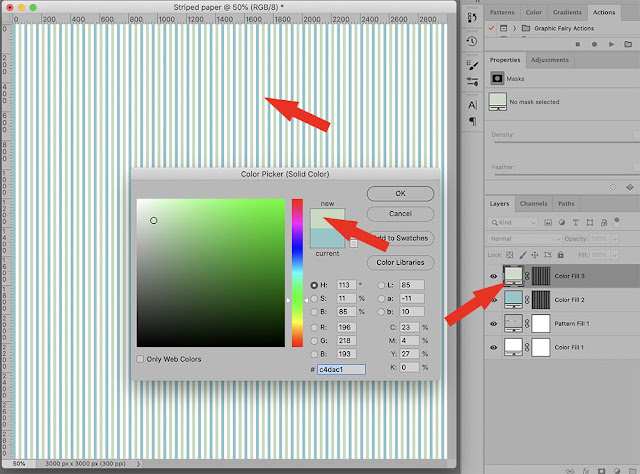Open the Normal blend mode dropdown
This screenshot has width=640, height=474.
coord(524,239)
